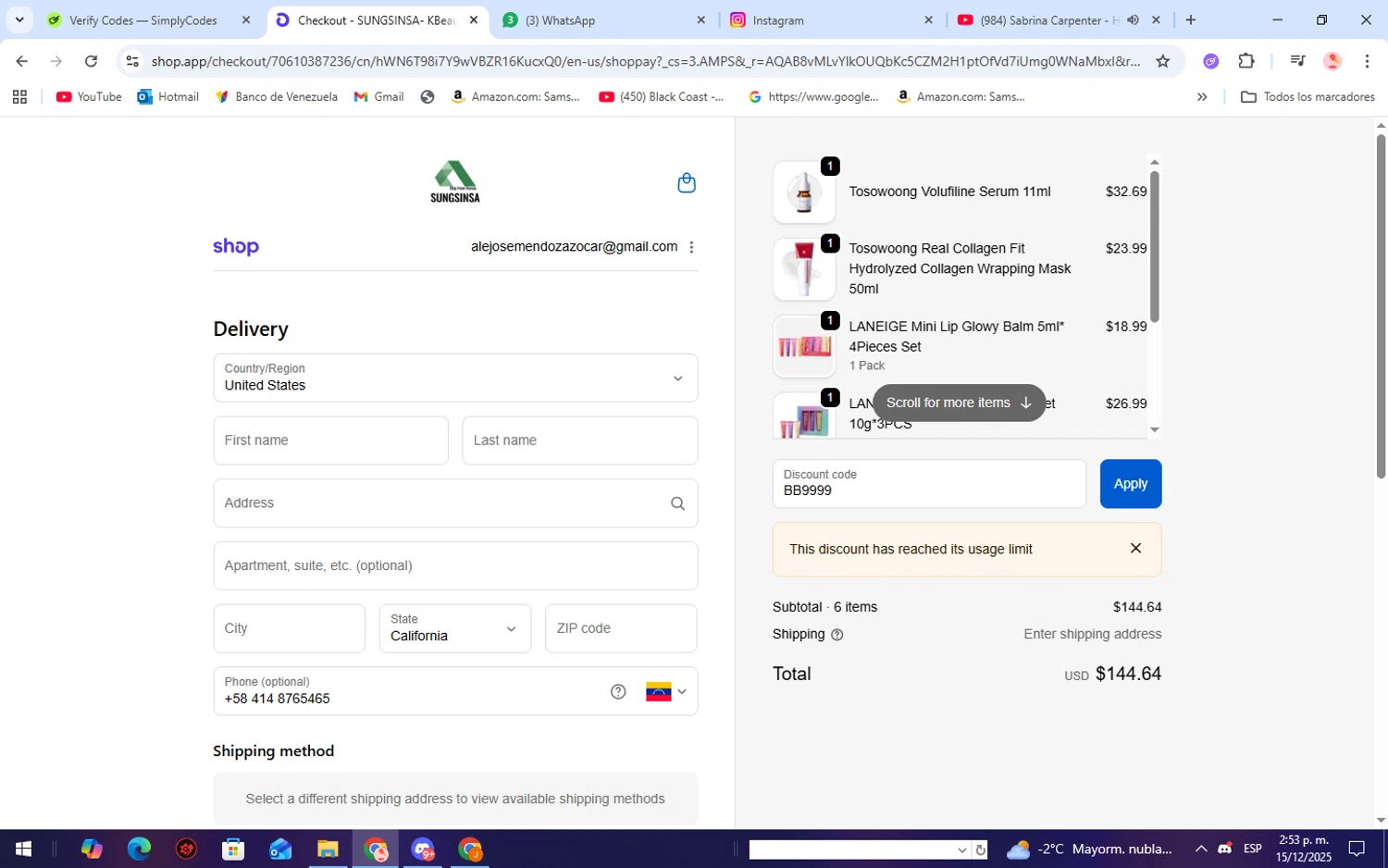Open Microsoft Edge from the taskbar

(x=139, y=849)
